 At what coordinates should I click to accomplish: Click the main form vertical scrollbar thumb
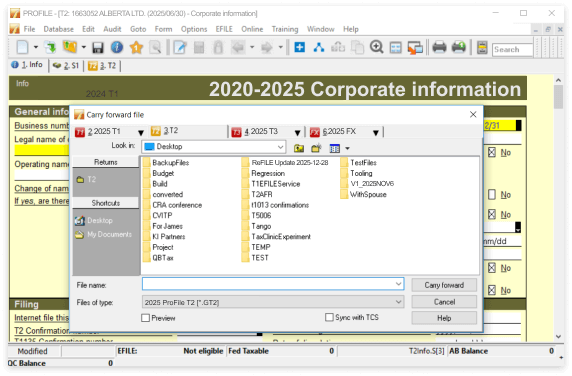pyautogui.click(x=559, y=97)
